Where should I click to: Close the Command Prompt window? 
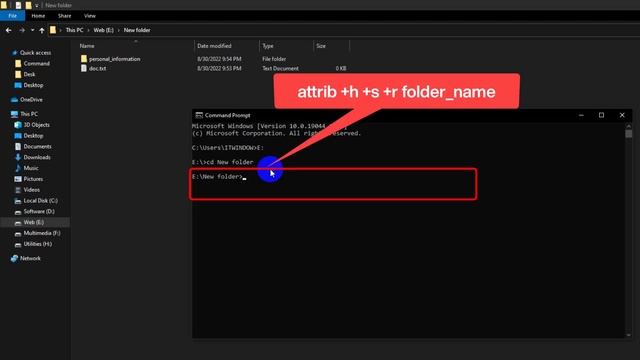click(622, 115)
